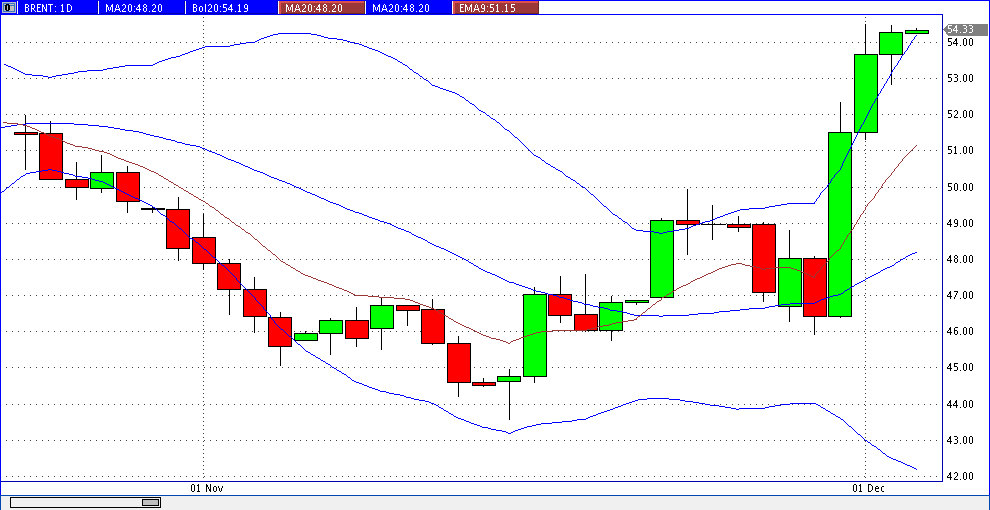
Task: Click the 42.00 price axis label
Action: coord(960,477)
